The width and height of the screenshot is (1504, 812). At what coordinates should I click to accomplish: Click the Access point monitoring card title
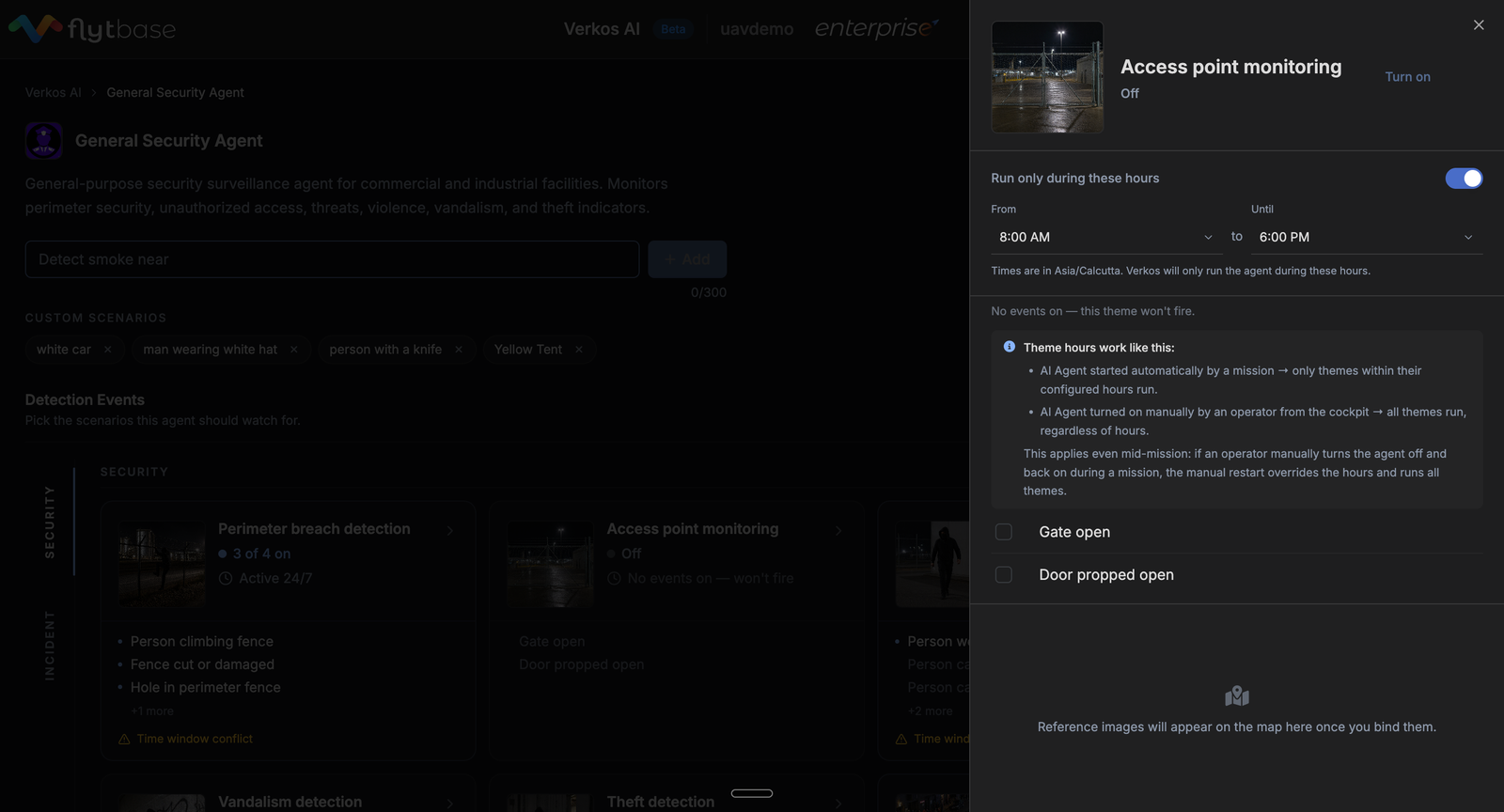pos(693,529)
